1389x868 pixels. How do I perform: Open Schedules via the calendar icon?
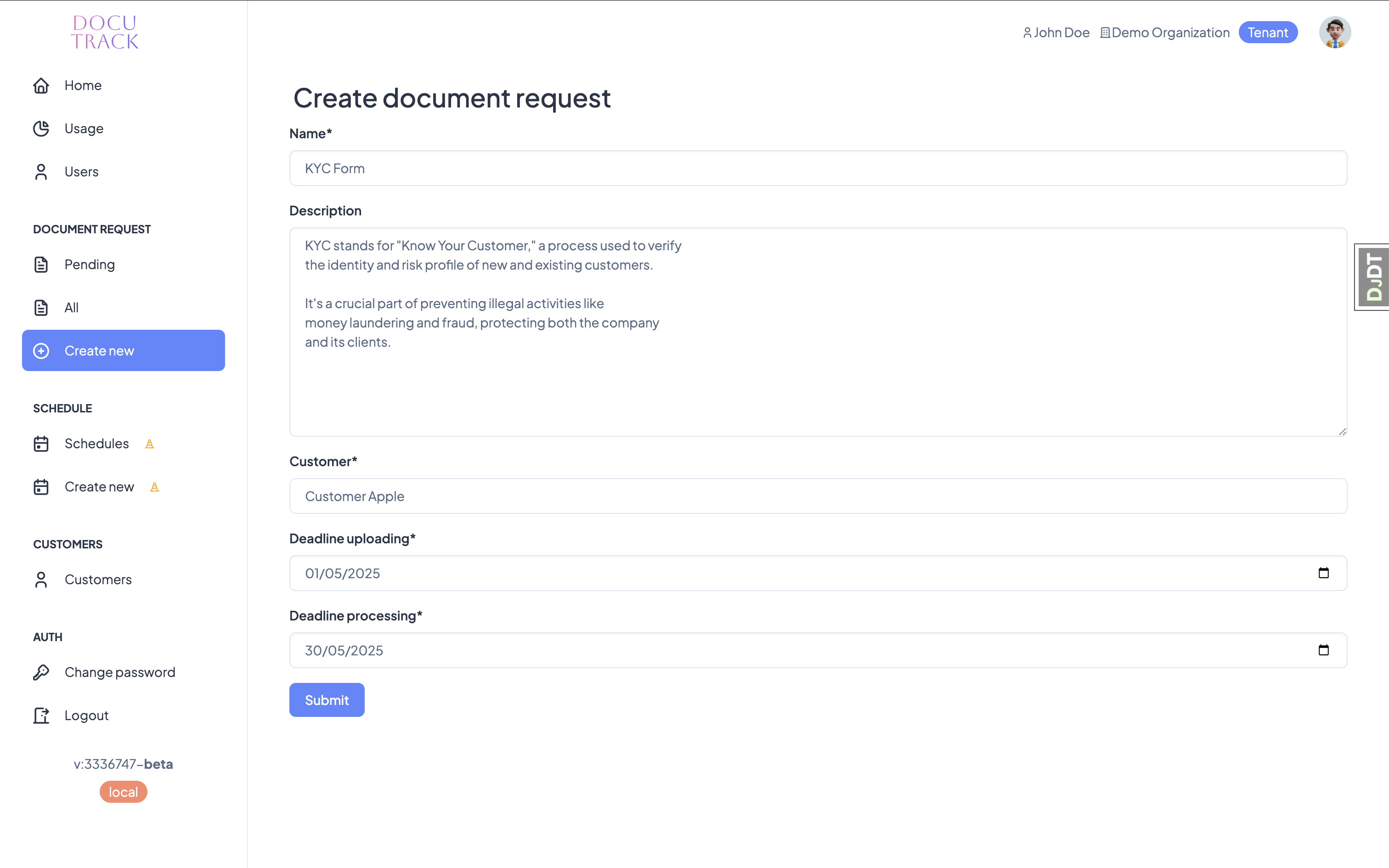(x=41, y=443)
